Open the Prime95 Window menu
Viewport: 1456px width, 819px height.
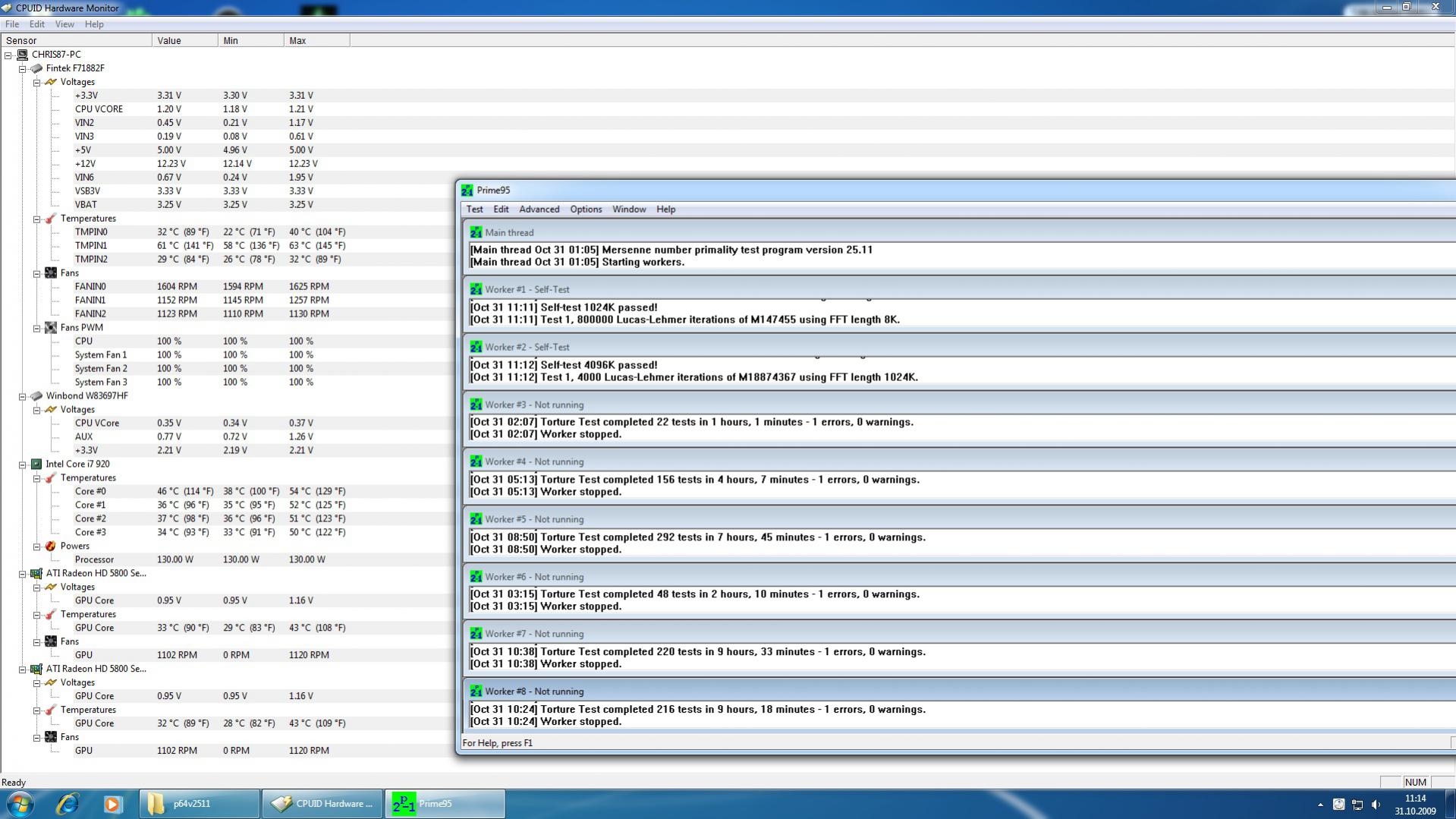629,209
